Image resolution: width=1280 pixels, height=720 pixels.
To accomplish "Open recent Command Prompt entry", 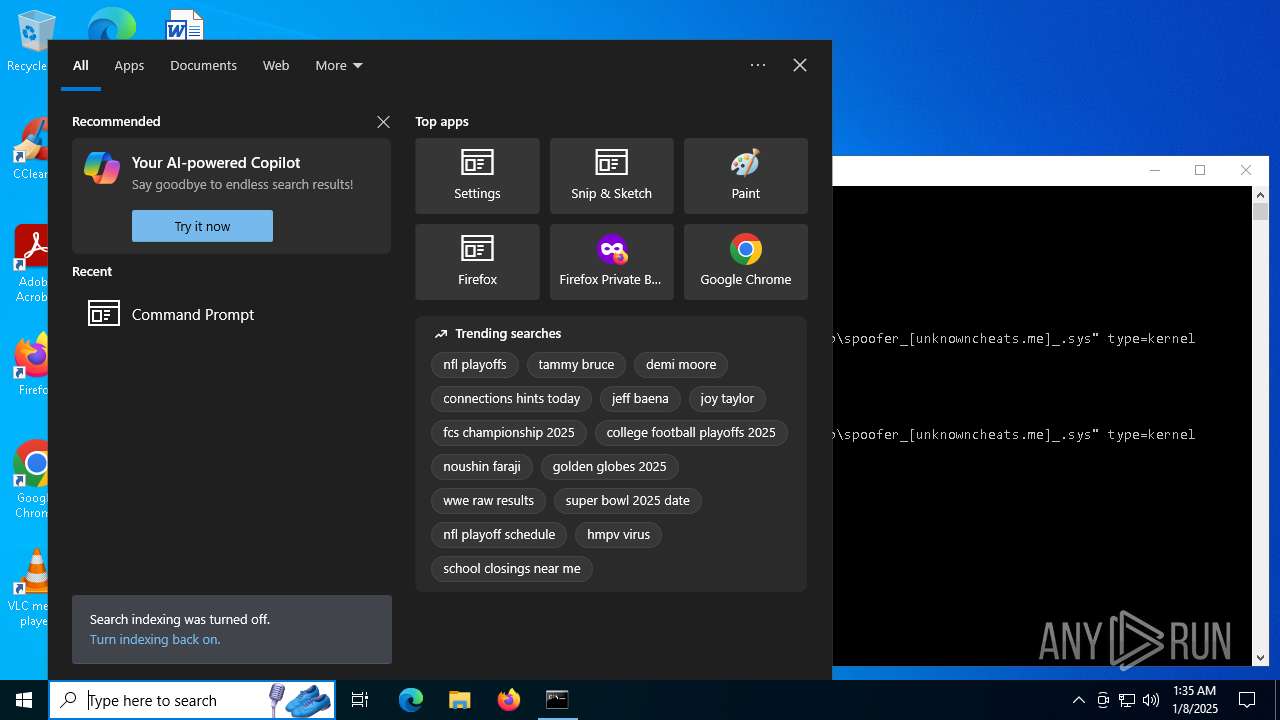I will [x=231, y=314].
